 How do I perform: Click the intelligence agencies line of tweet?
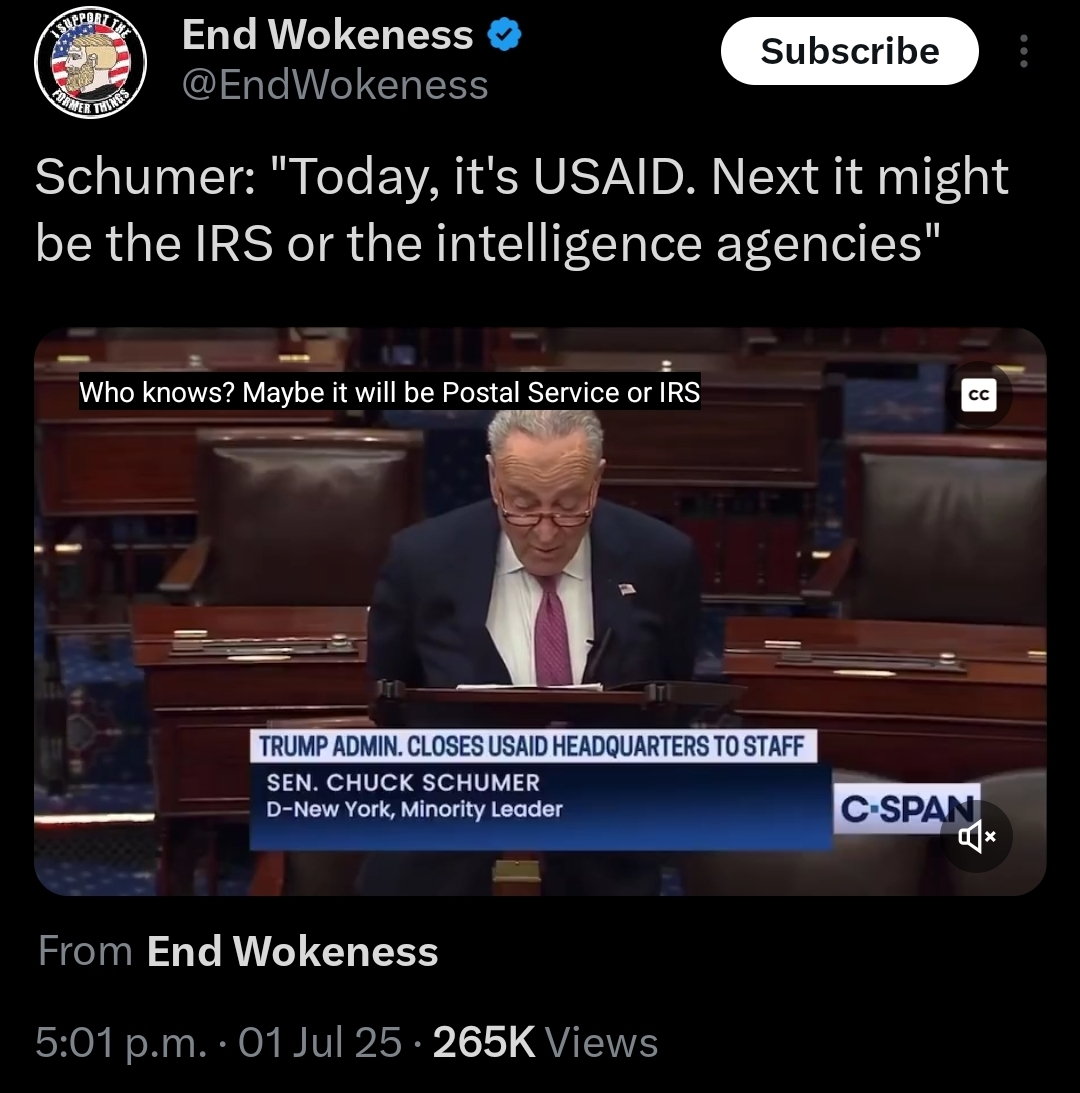pyautogui.click(x=487, y=244)
